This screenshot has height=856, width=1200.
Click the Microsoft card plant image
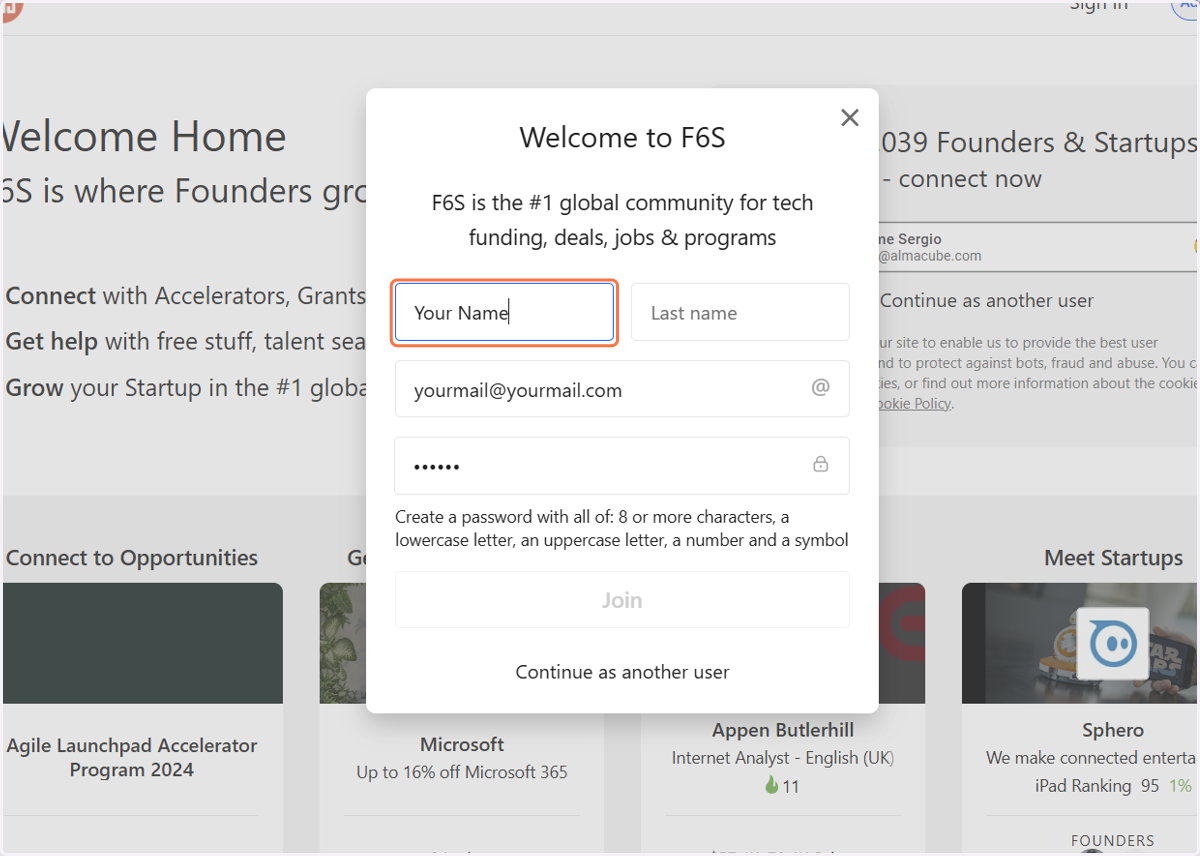pos(343,643)
